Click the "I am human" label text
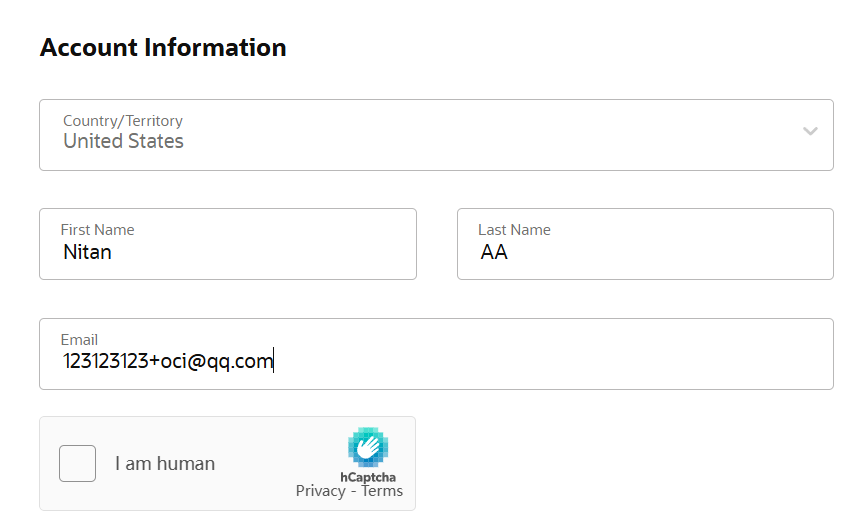865x517 pixels. [165, 464]
